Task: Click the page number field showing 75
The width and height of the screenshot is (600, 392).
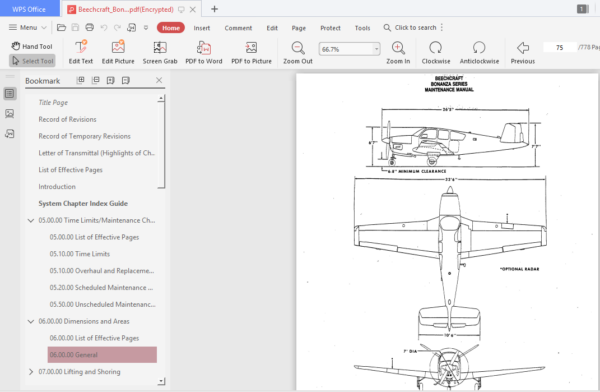Action: pos(559,47)
